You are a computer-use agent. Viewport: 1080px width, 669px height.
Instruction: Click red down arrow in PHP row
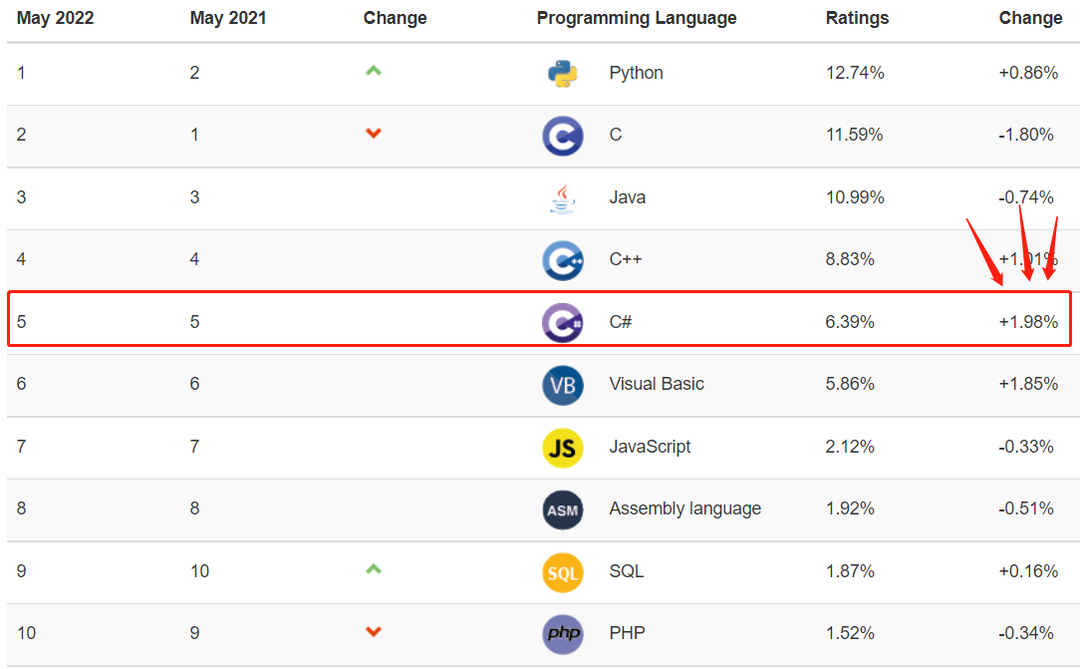(x=373, y=631)
